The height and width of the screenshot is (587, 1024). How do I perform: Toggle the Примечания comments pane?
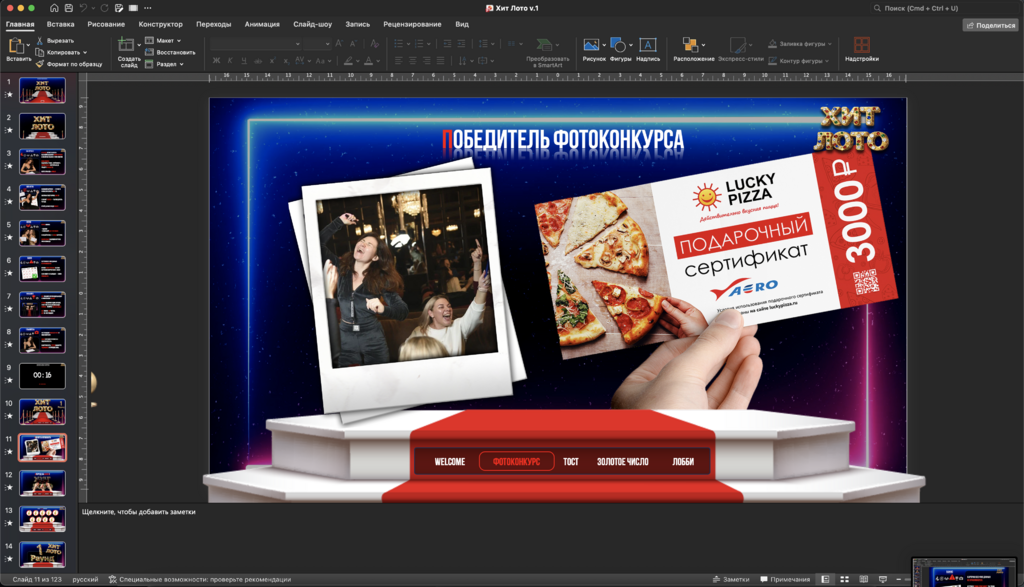tap(785, 579)
